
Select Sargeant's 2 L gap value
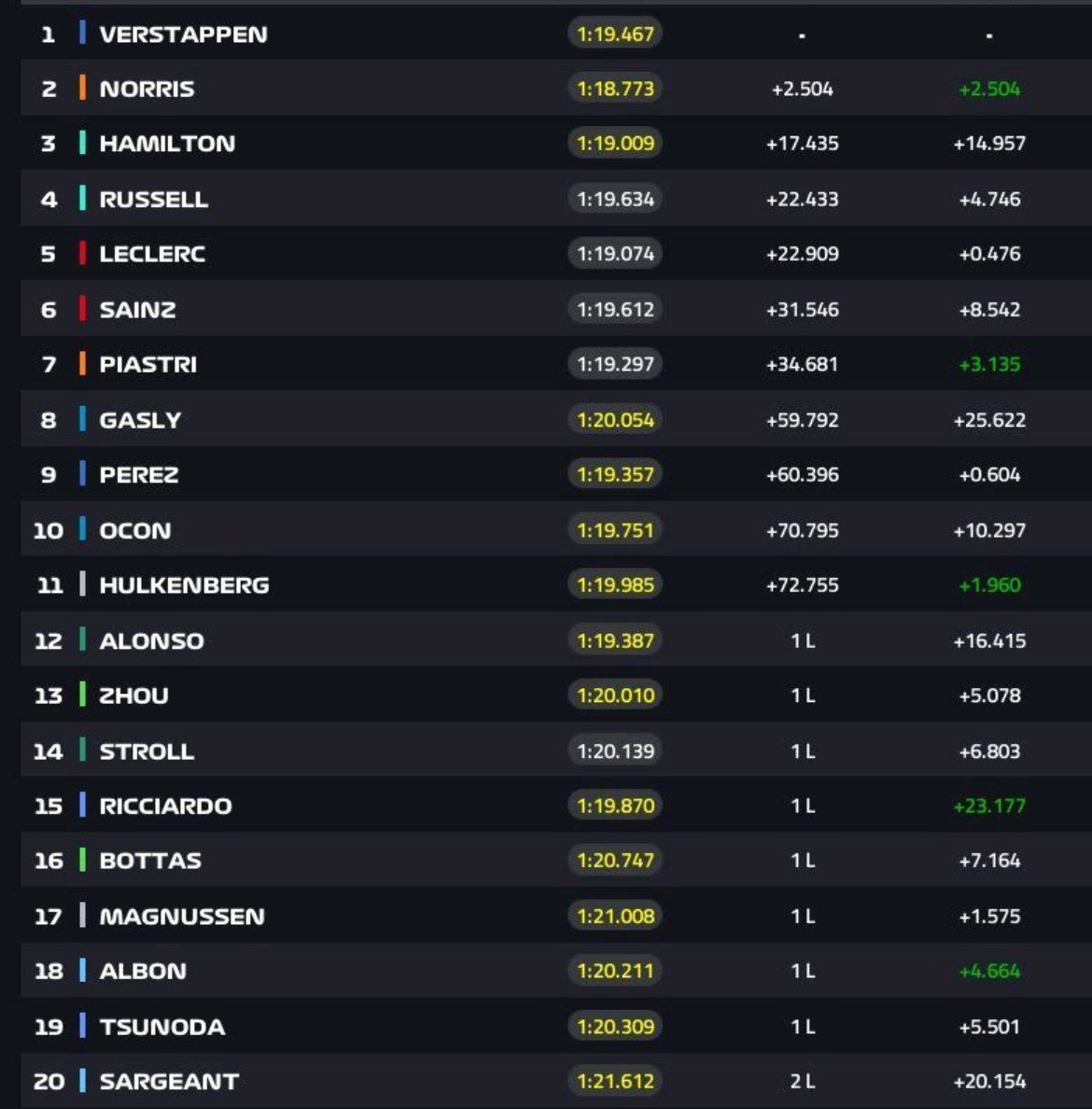(803, 1081)
